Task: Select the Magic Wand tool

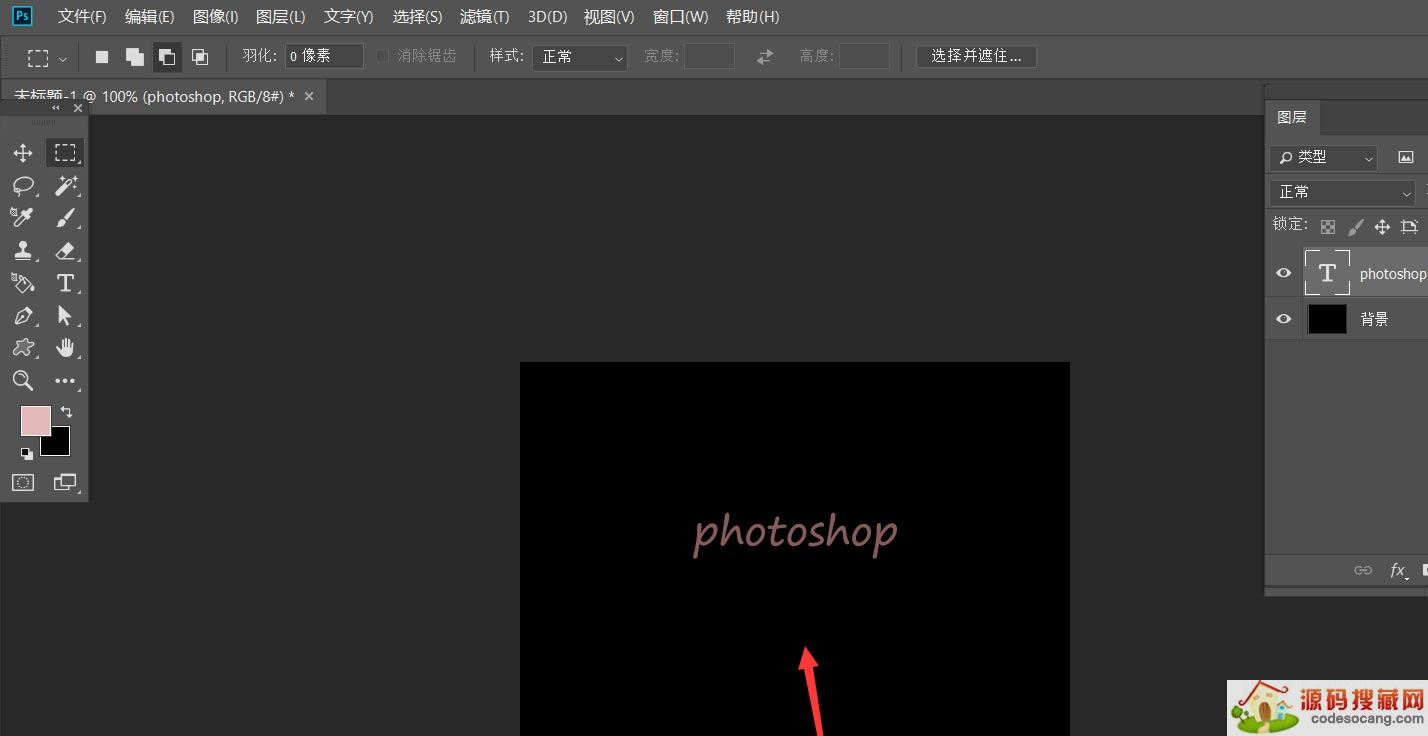Action: [65, 186]
